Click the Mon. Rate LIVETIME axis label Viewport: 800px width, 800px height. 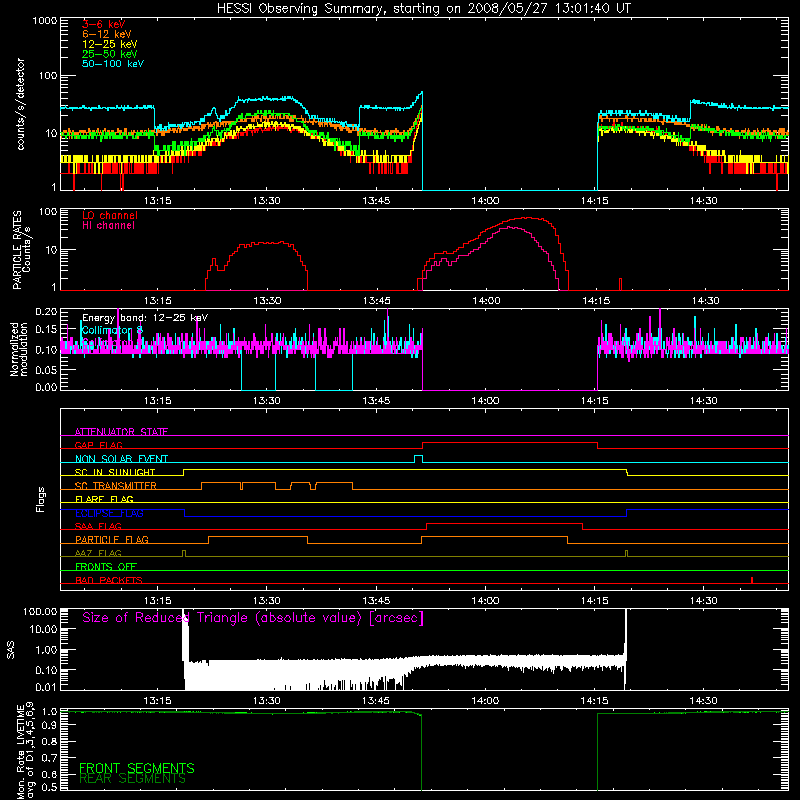point(25,752)
